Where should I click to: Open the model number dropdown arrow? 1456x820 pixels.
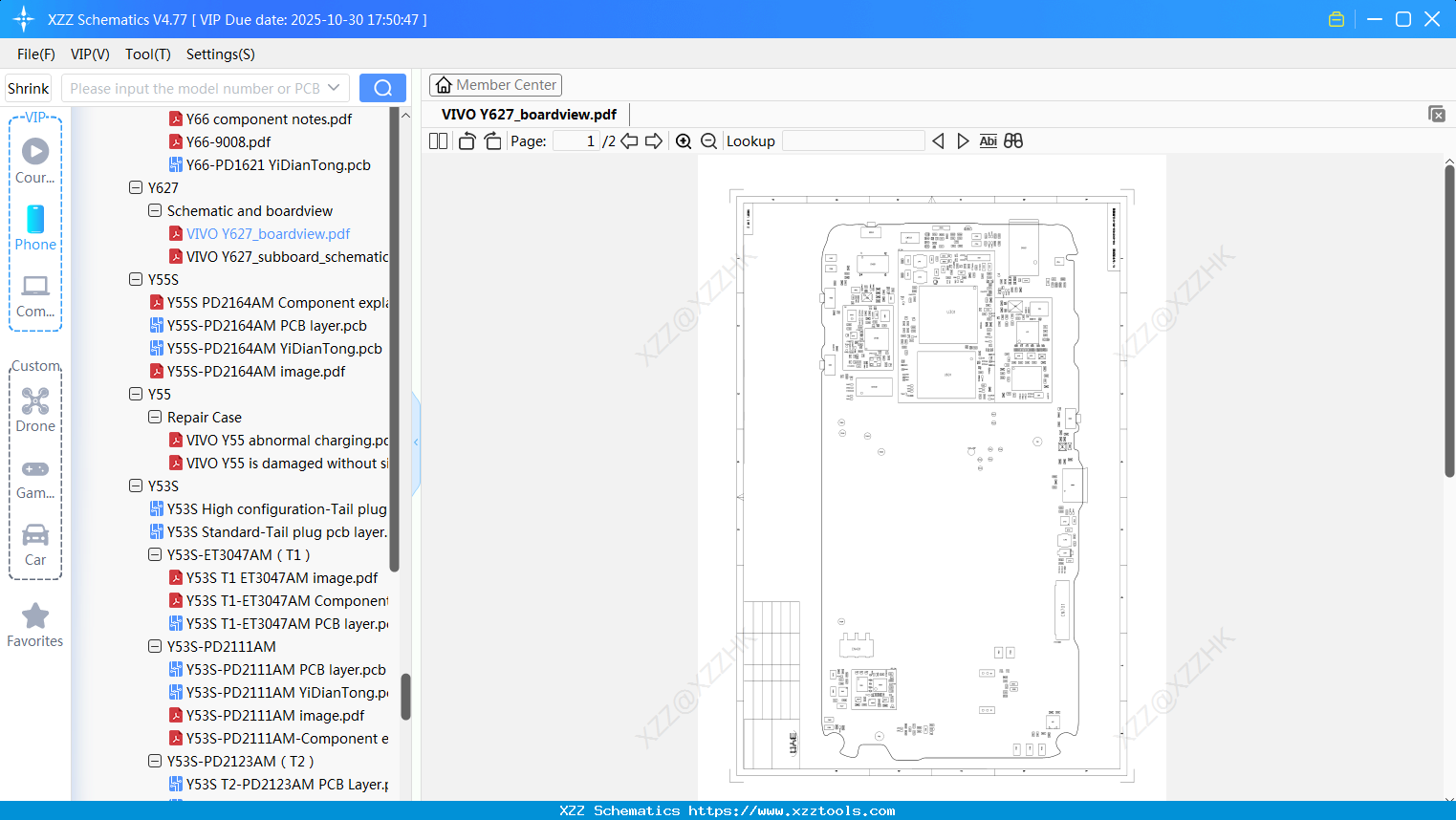pos(334,88)
